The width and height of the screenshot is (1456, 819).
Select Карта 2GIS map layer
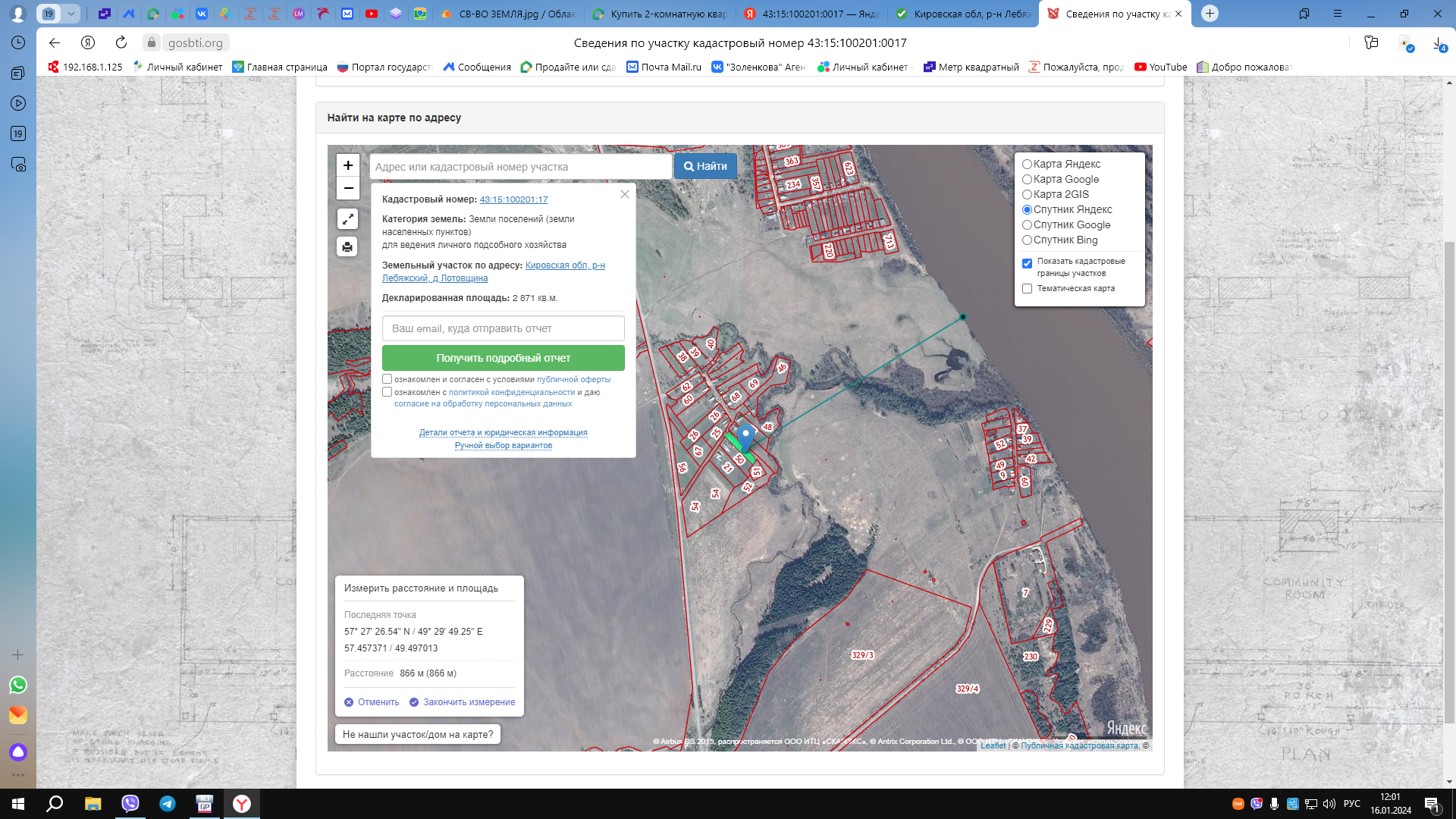pos(1028,195)
